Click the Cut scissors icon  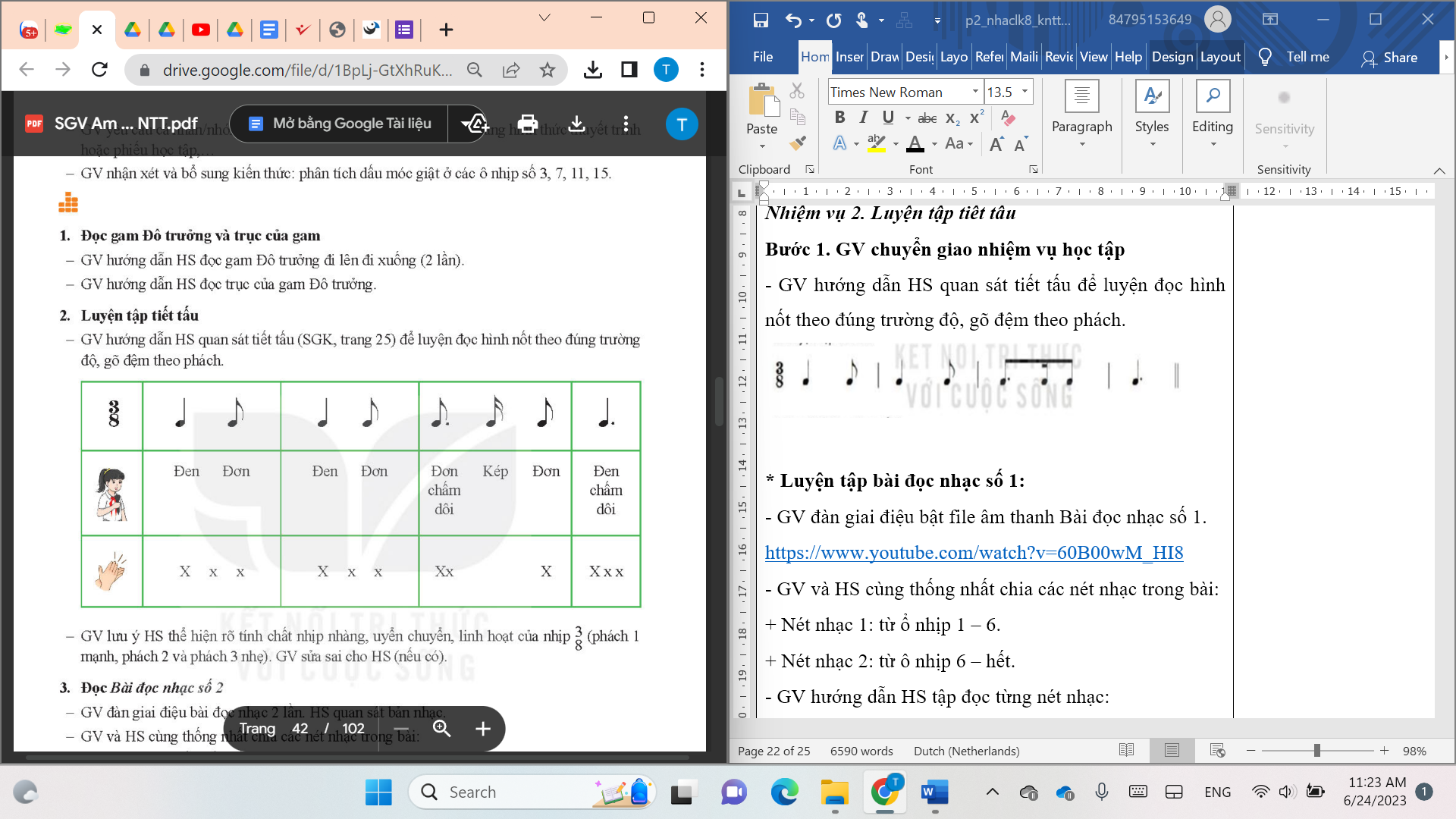click(796, 91)
